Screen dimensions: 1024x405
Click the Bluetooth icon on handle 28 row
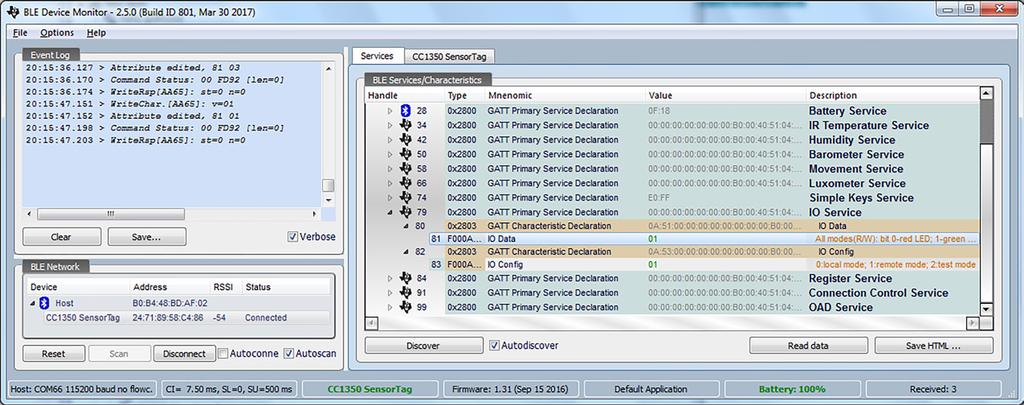coord(406,111)
